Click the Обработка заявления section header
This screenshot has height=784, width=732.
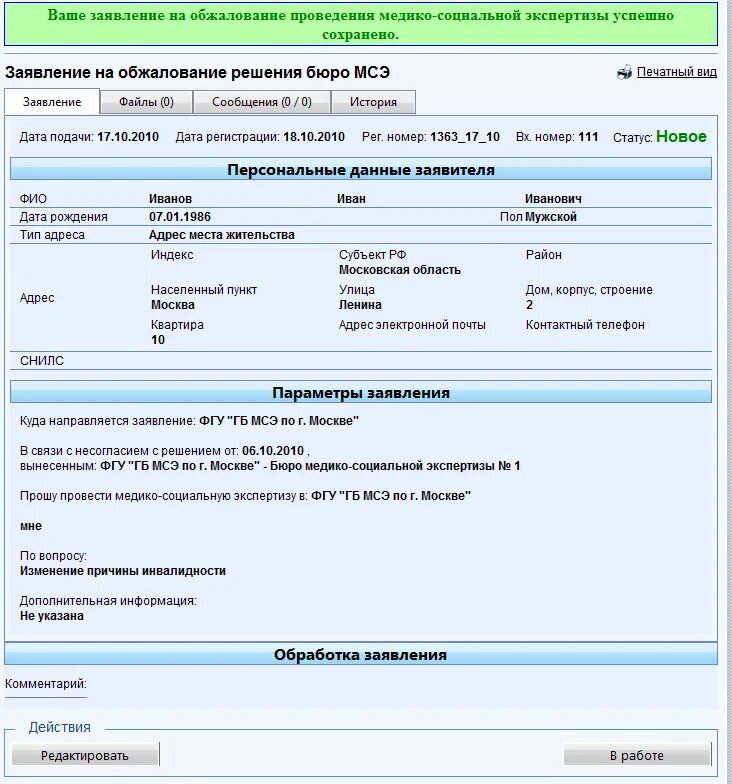click(361, 655)
